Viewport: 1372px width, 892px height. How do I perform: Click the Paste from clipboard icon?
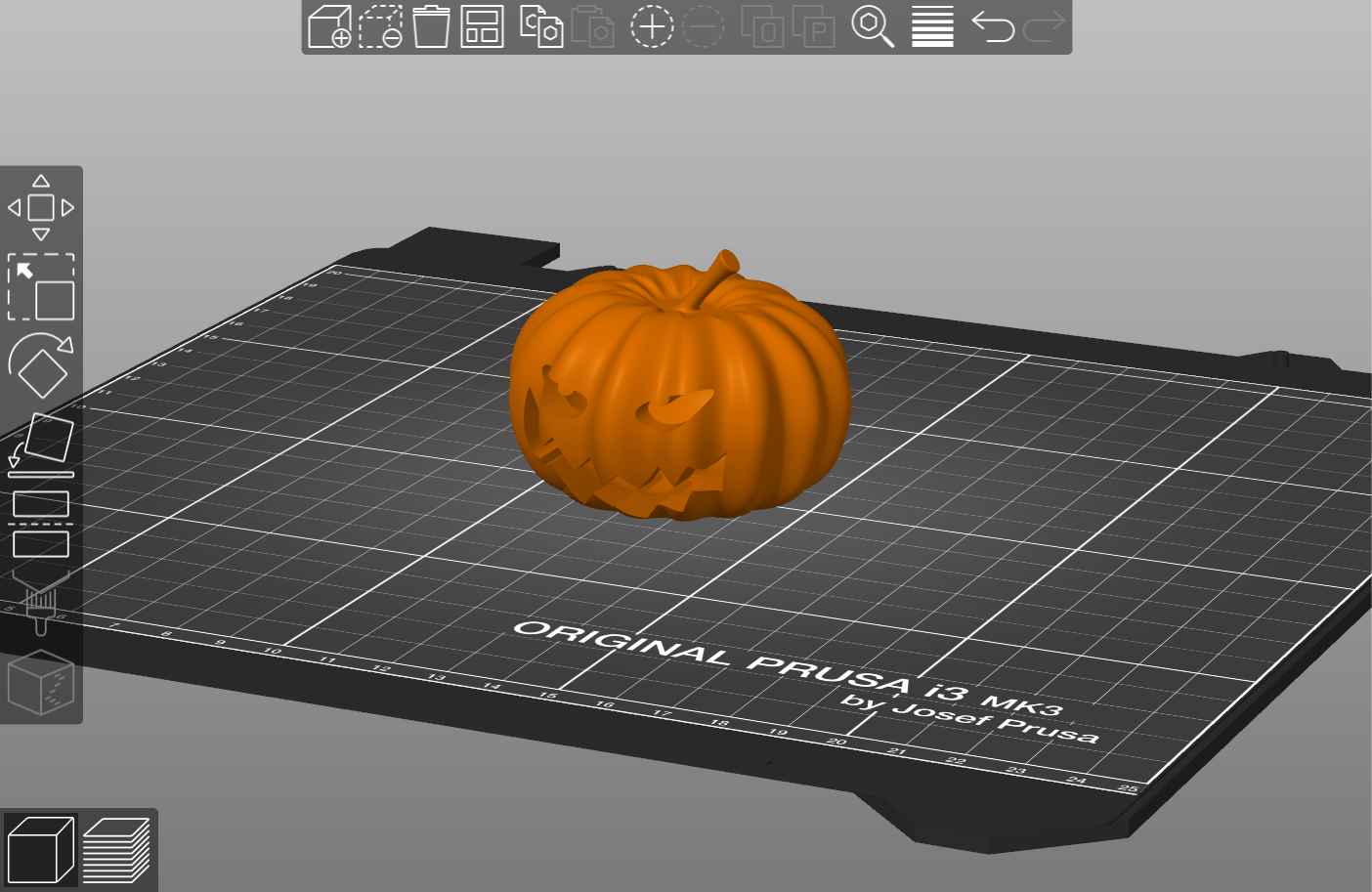(592, 26)
